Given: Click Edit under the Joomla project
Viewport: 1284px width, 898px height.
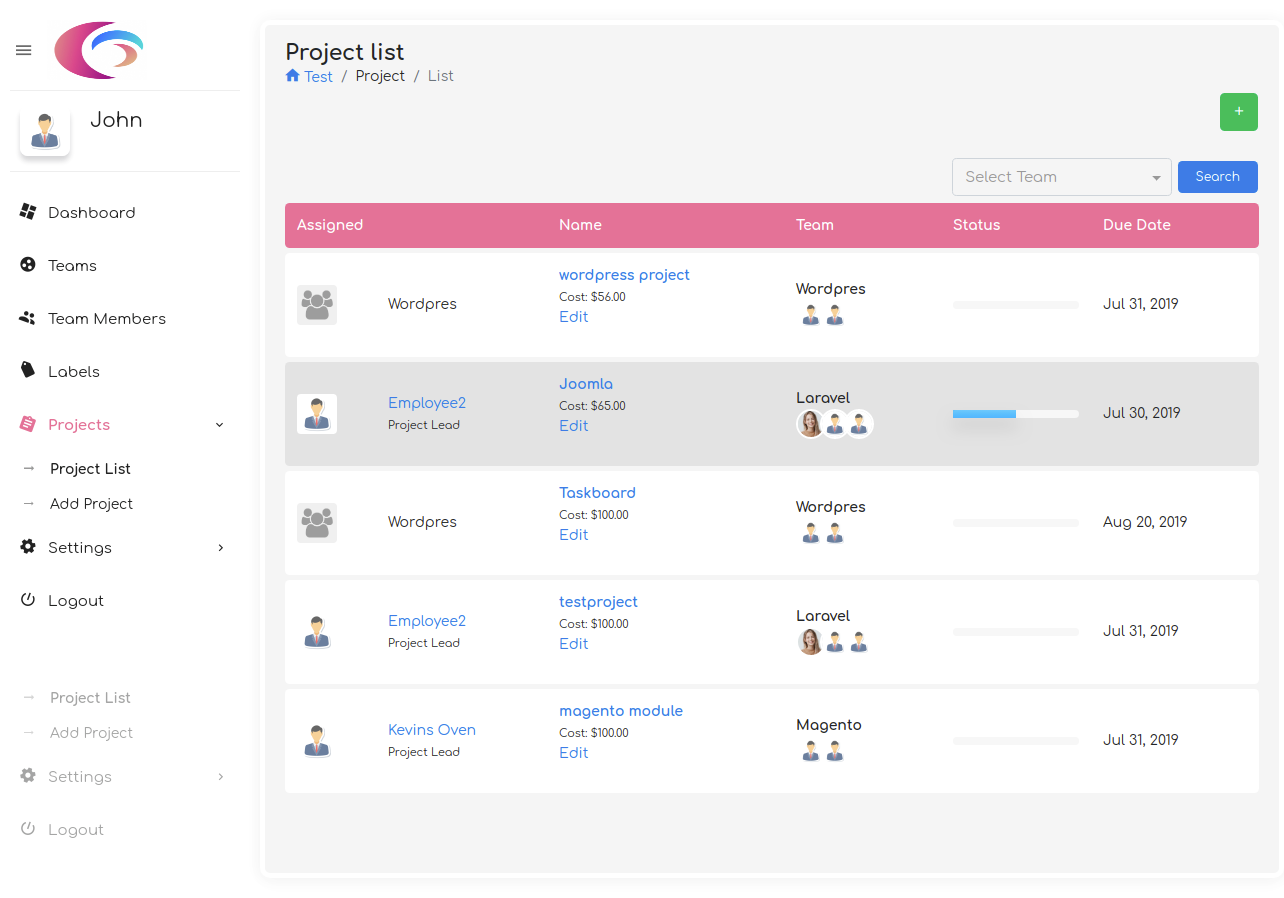Looking at the screenshot, I should tap(573, 426).
